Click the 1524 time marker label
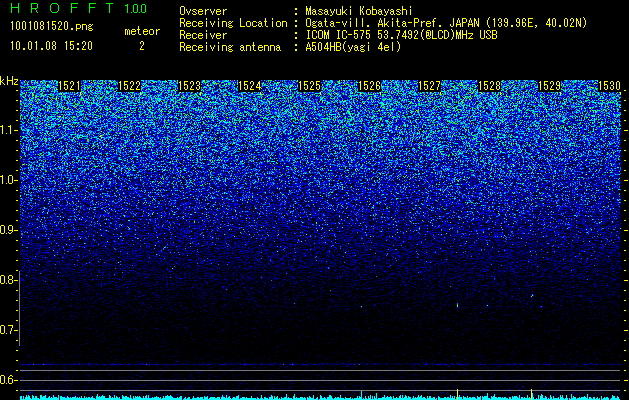 [250, 86]
